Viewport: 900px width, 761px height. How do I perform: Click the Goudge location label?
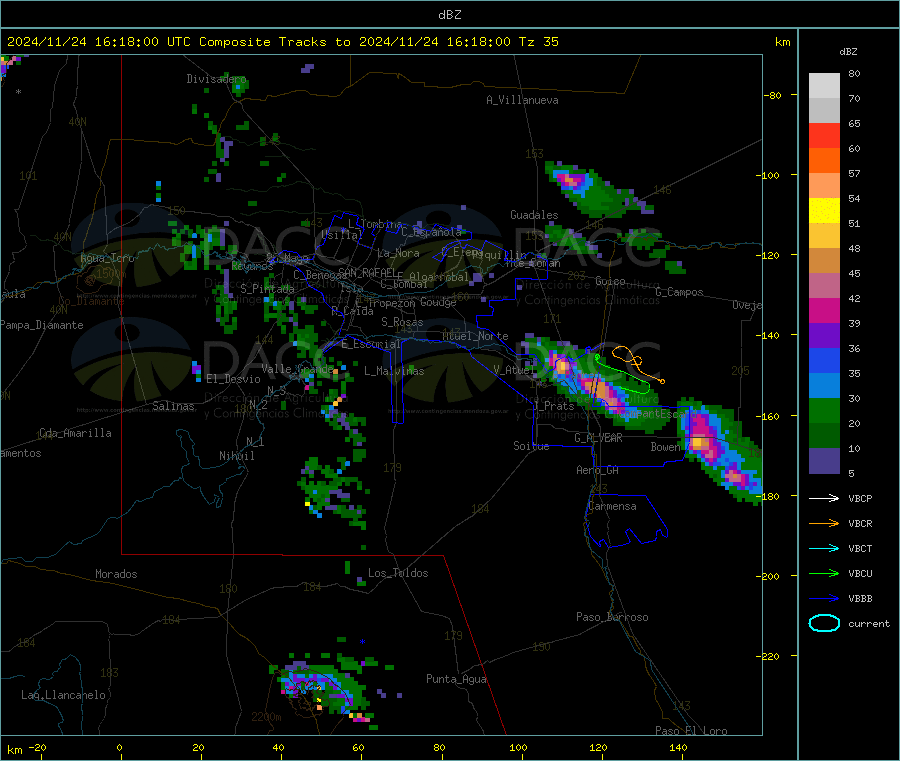click(x=438, y=302)
